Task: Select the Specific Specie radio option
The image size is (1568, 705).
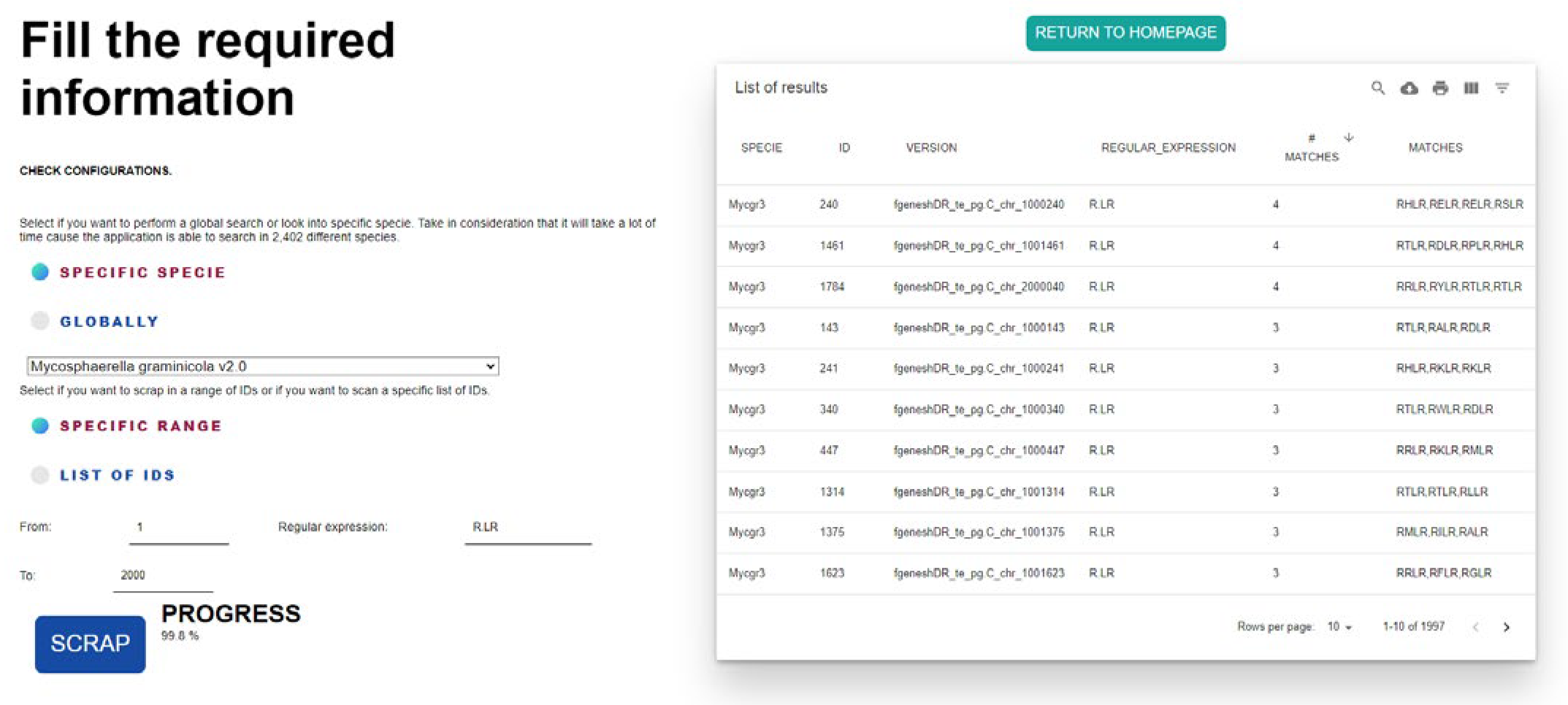Action: click(x=40, y=272)
